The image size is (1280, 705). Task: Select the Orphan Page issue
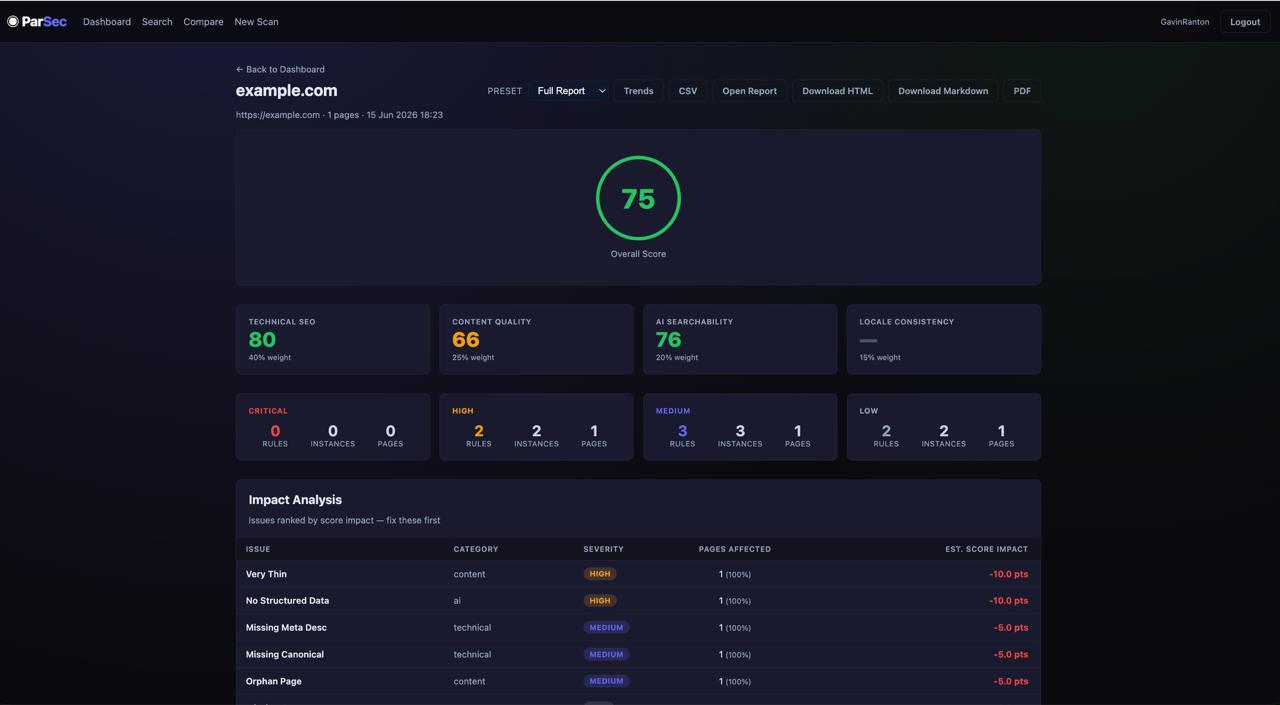click(x=638, y=681)
